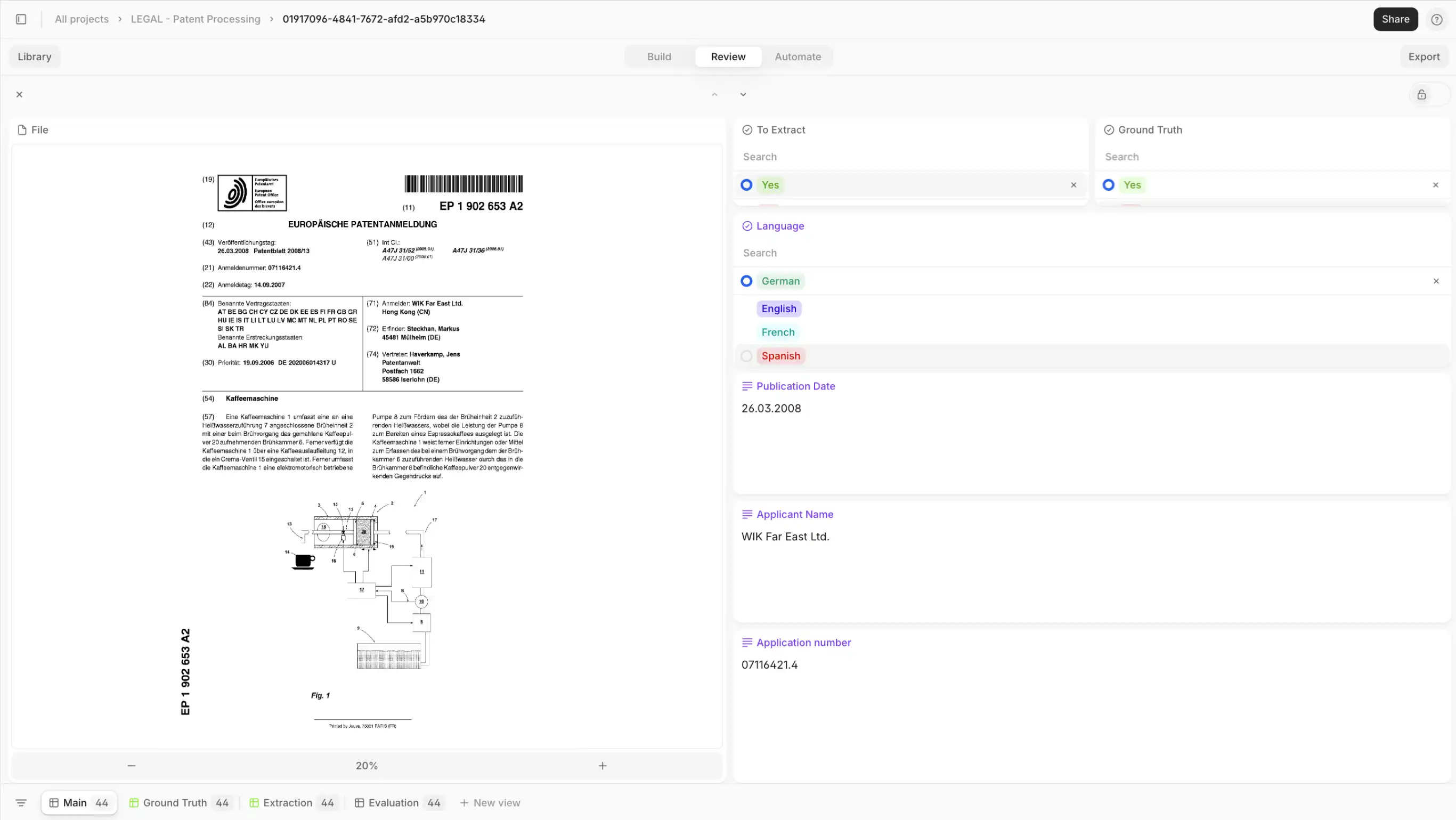Click the Main tab with count 44

(x=79, y=802)
